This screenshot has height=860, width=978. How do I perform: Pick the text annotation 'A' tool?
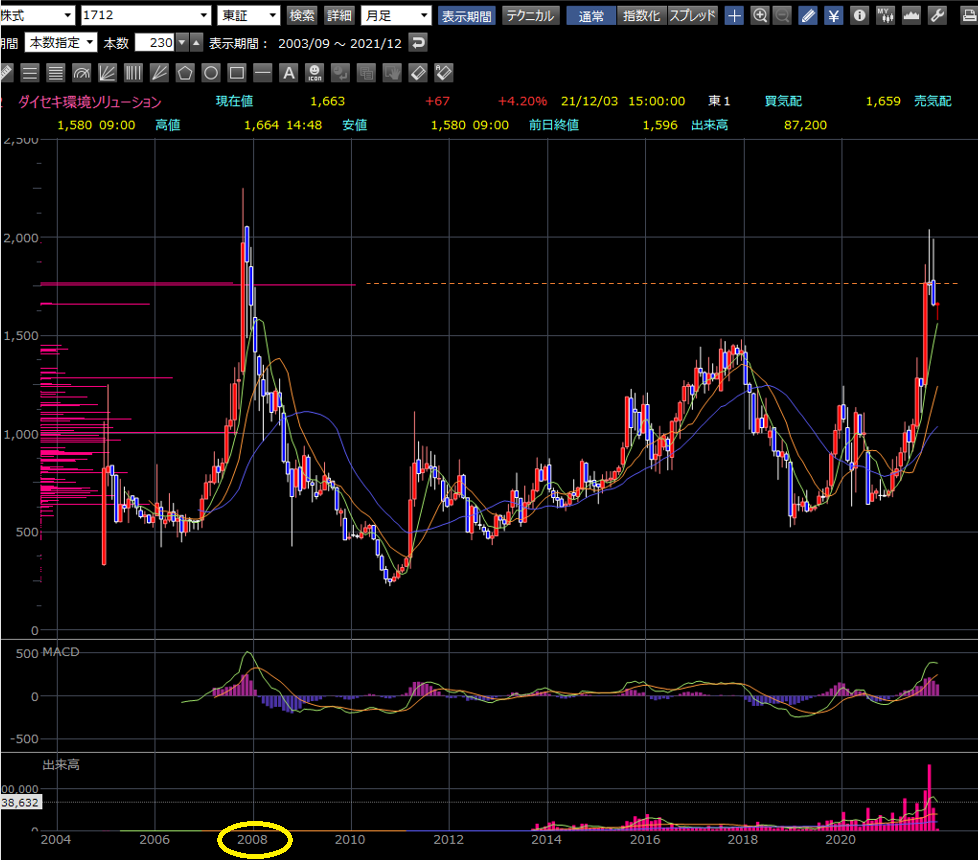289,73
